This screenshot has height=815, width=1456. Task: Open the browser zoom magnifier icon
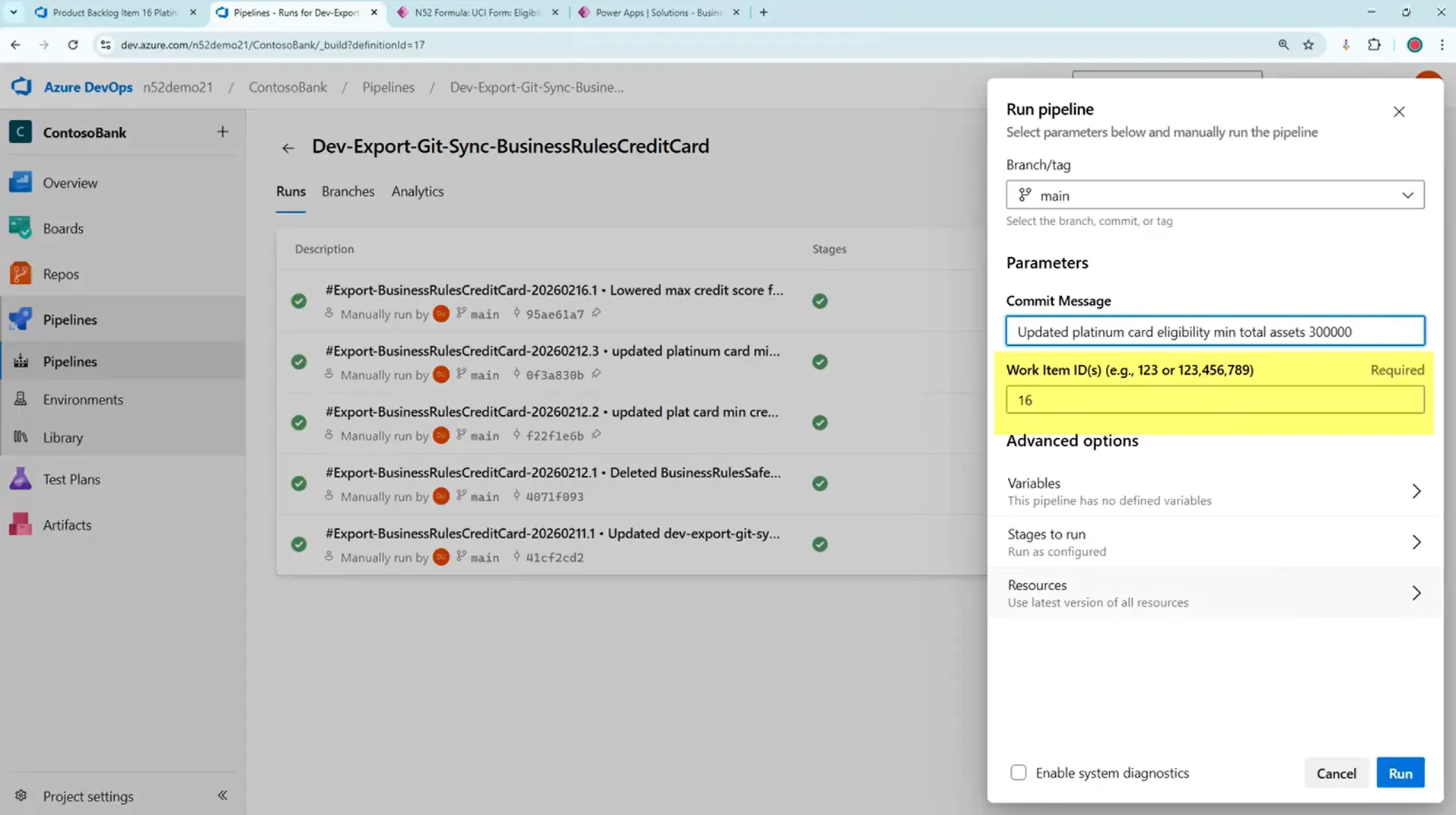coord(1283,45)
